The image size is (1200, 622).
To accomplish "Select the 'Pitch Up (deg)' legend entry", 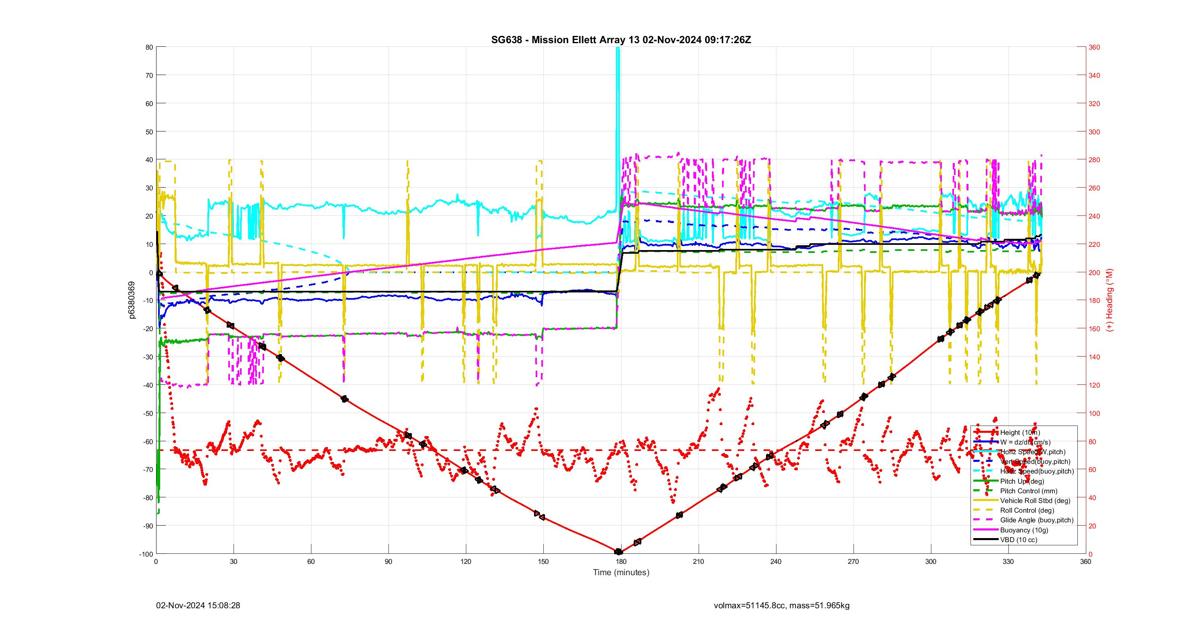I will click(x=1022, y=481).
